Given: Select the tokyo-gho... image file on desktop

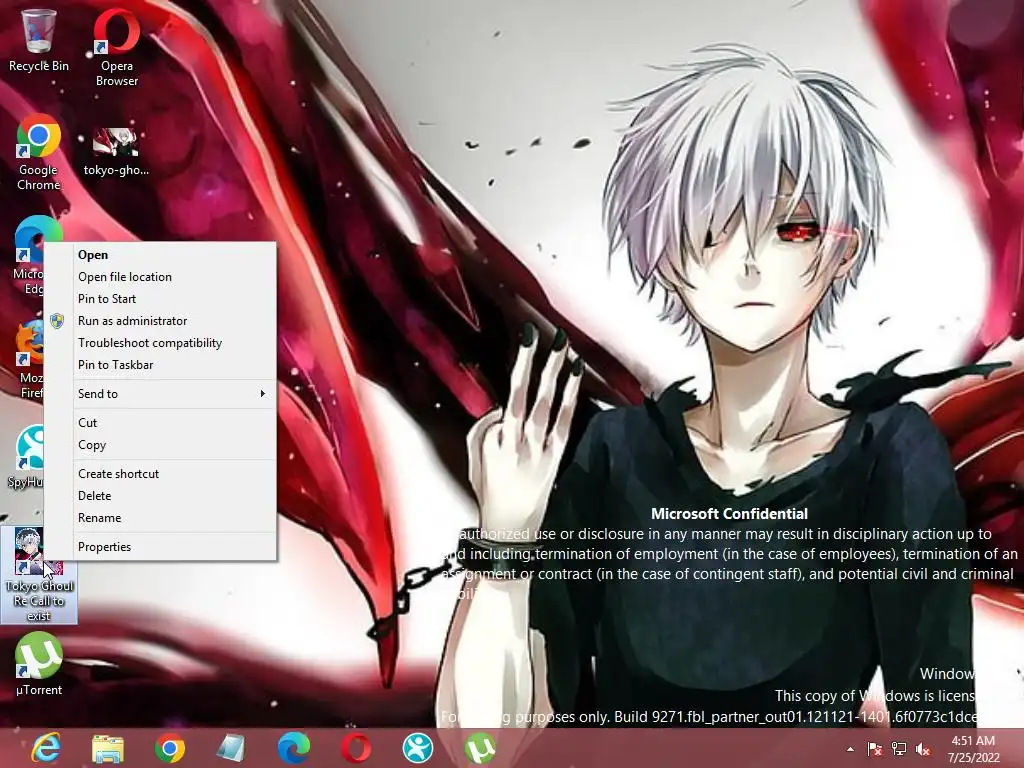Looking at the screenshot, I should tap(116, 152).
